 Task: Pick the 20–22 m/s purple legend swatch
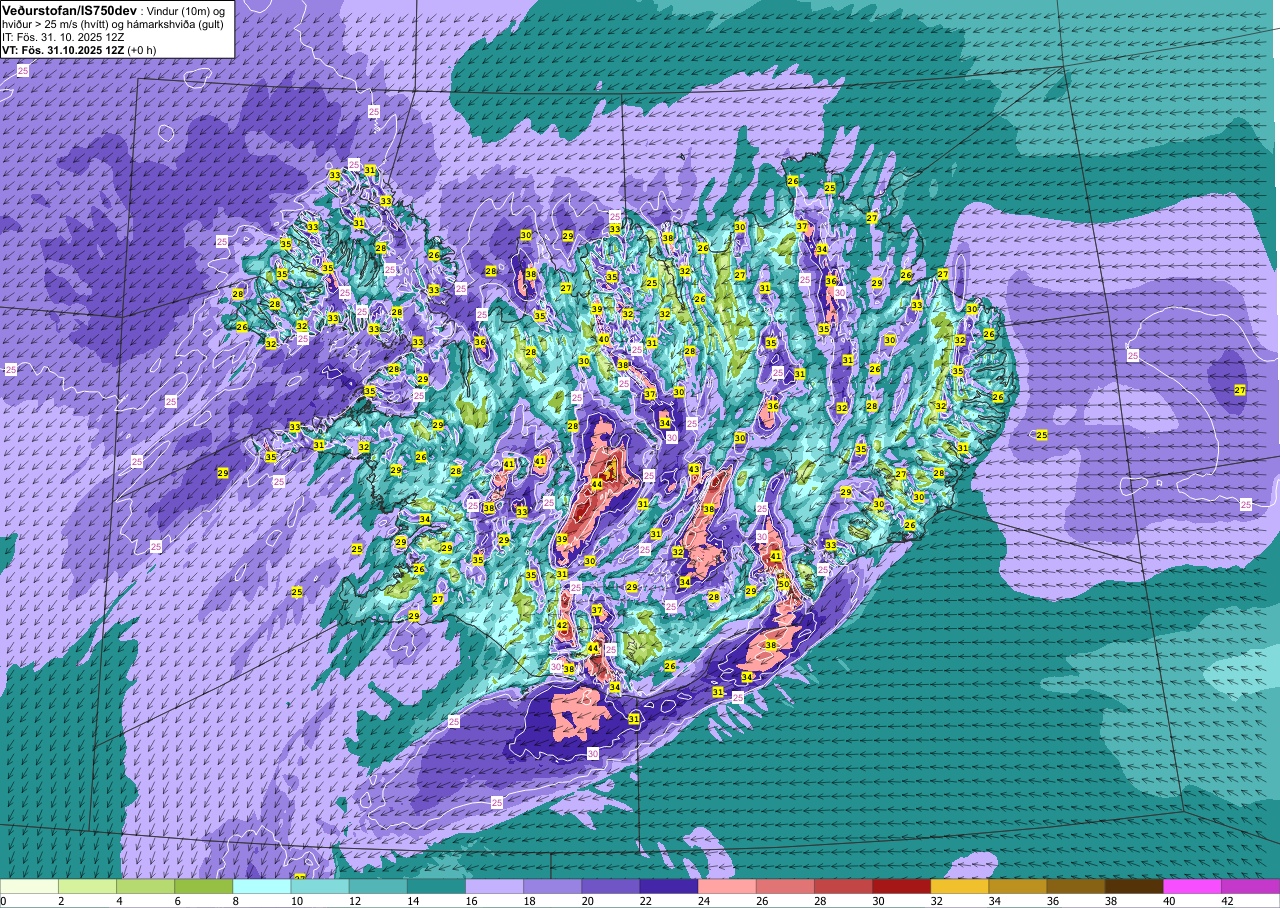click(610, 886)
